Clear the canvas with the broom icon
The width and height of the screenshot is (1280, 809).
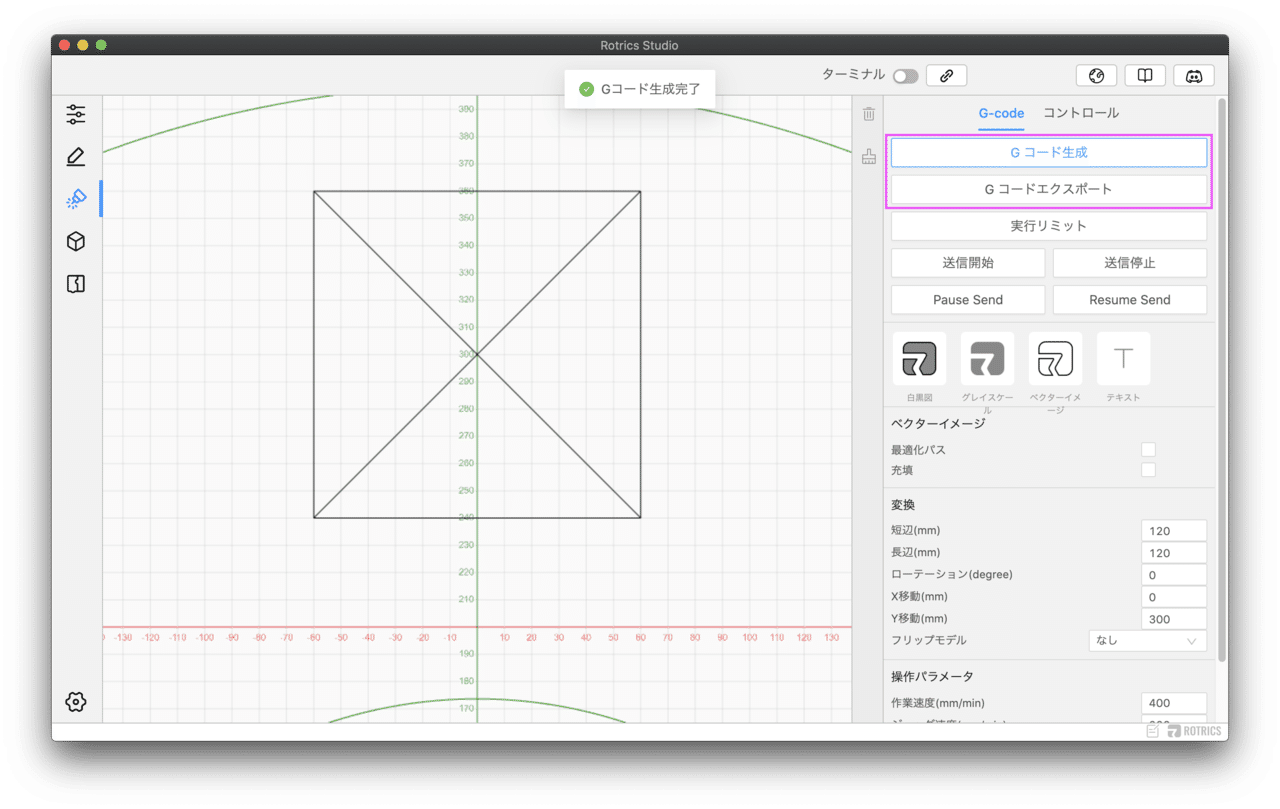(869, 156)
